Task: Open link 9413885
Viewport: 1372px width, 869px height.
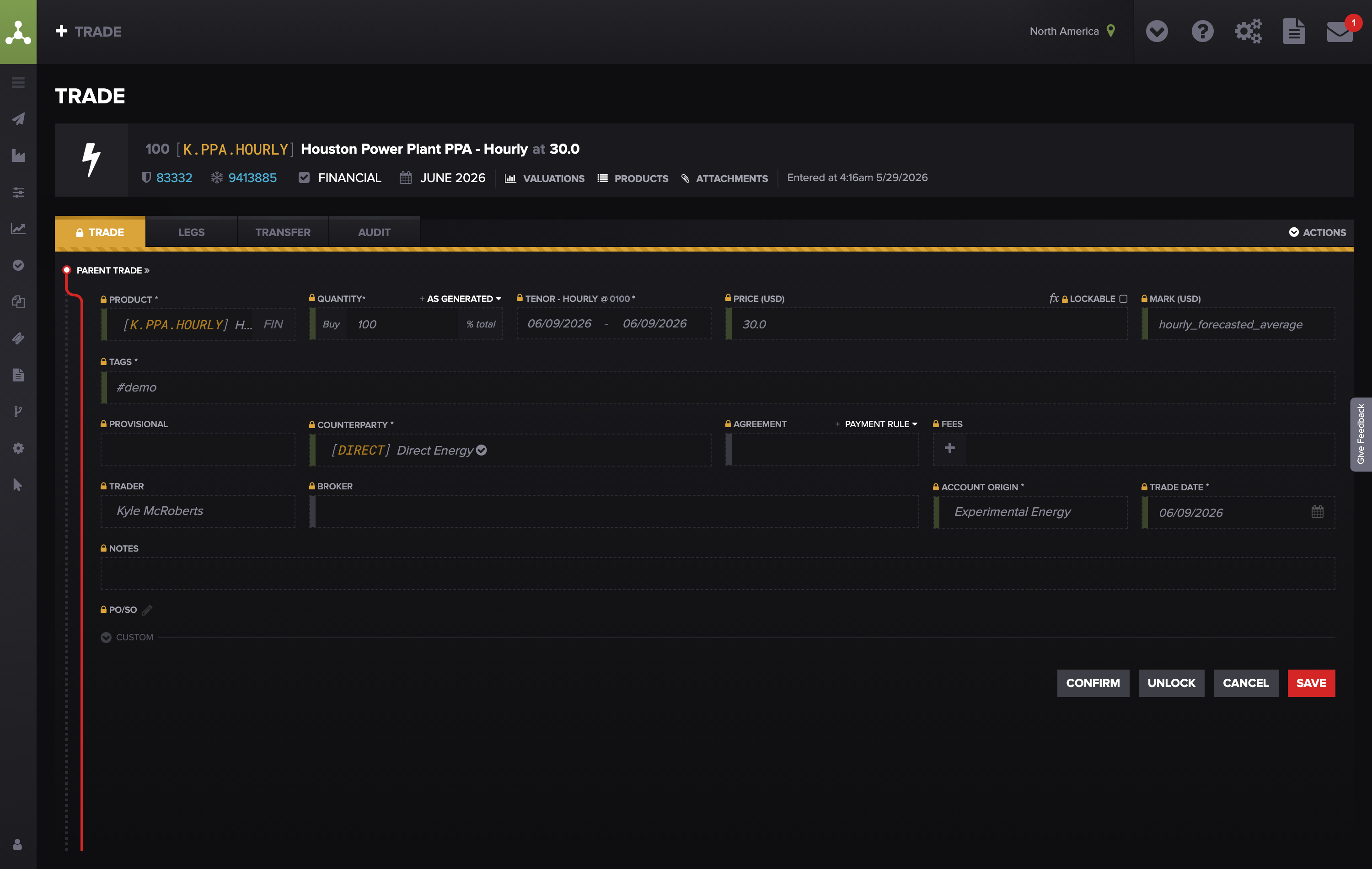Action: pyautogui.click(x=252, y=178)
